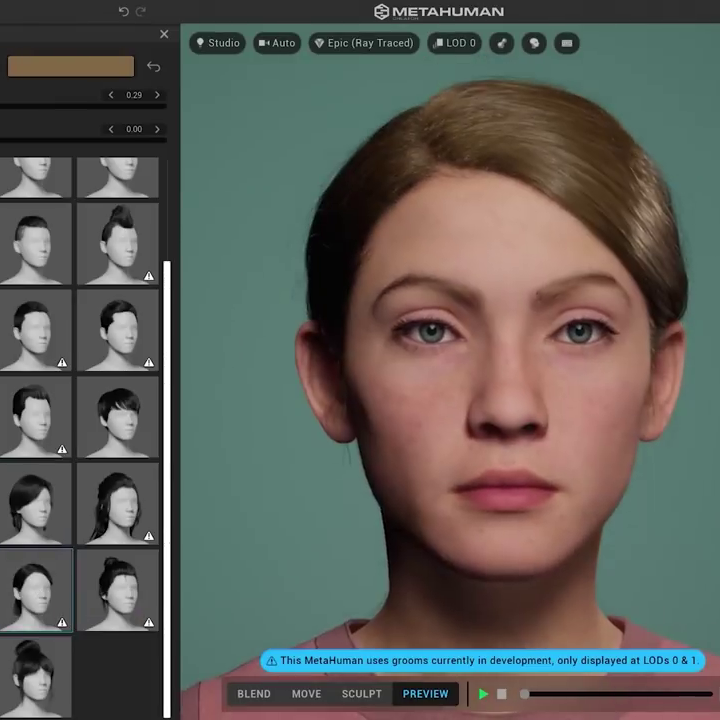
Task: Stop the preview animation
Action: (x=502, y=694)
